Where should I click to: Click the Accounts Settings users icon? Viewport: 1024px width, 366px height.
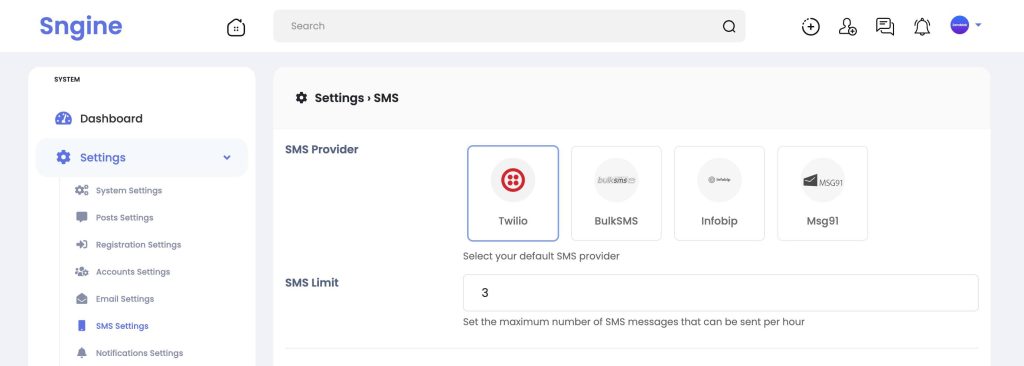point(82,271)
